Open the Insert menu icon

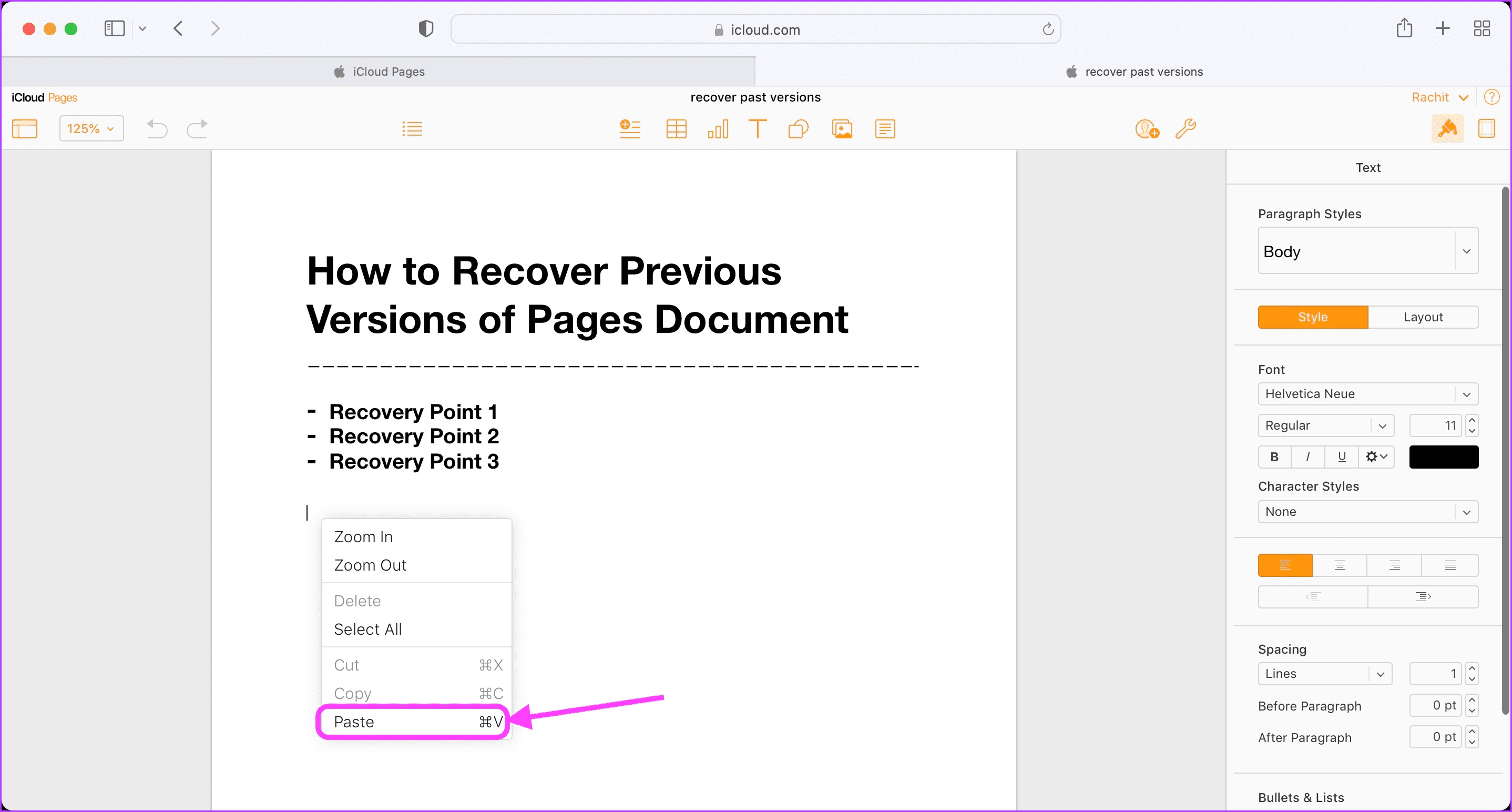tap(630, 128)
